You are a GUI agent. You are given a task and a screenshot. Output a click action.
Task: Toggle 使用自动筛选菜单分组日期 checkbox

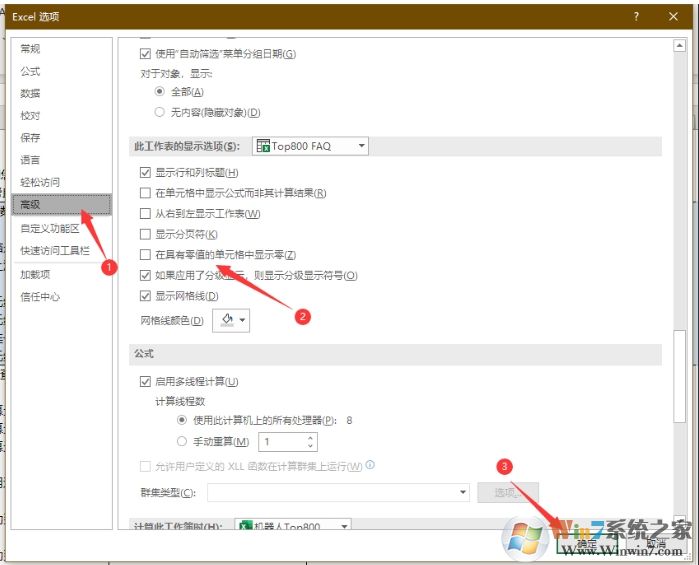point(145,54)
